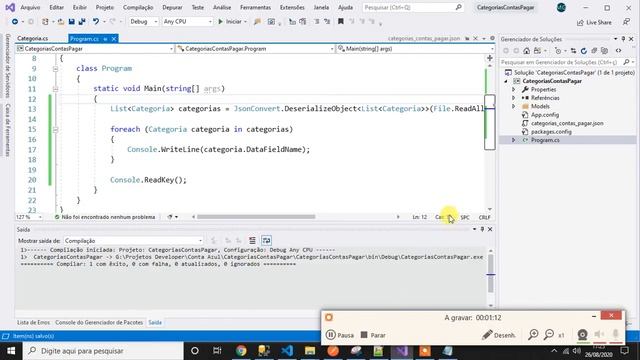
Task: Toggle the webcam in the recorder bar
Action: pyautogui.click(x=582, y=335)
